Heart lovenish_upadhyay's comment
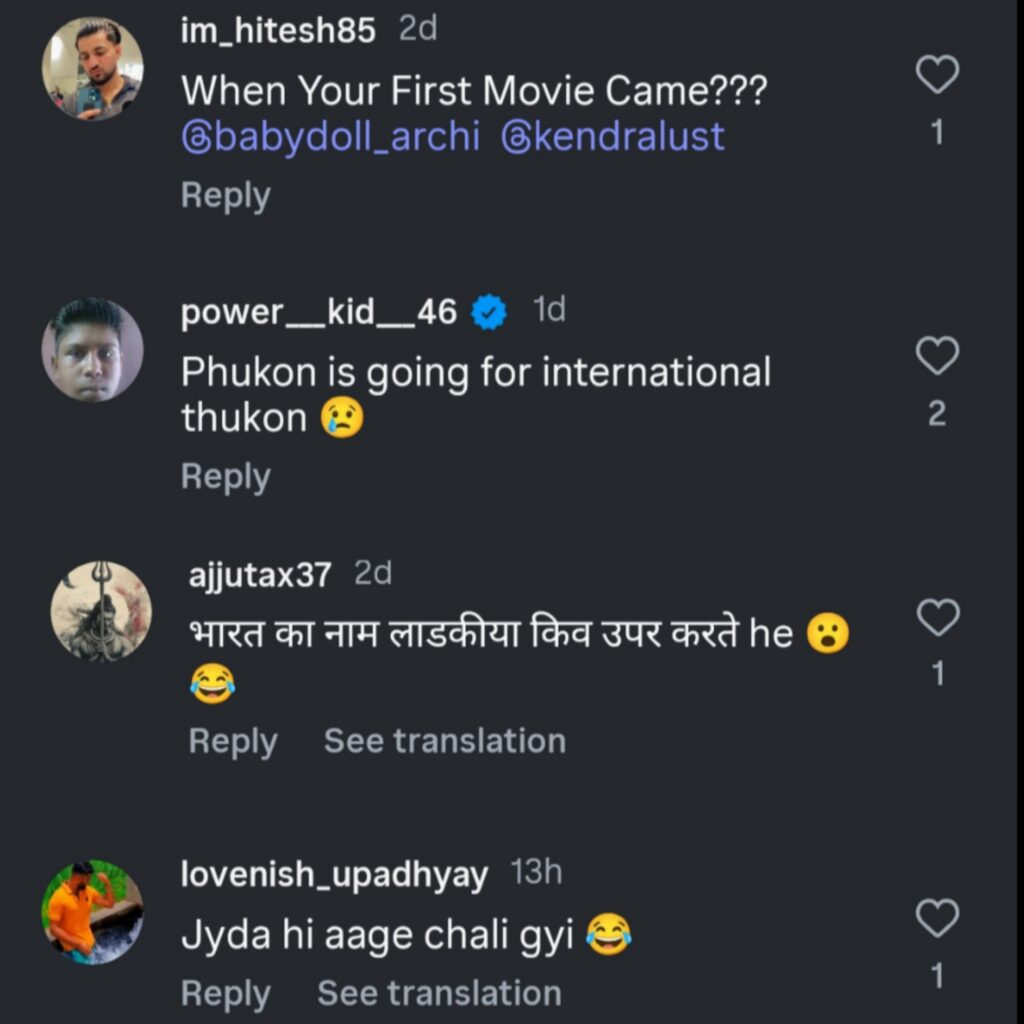Image resolution: width=1024 pixels, height=1024 pixels. point(937,919)
